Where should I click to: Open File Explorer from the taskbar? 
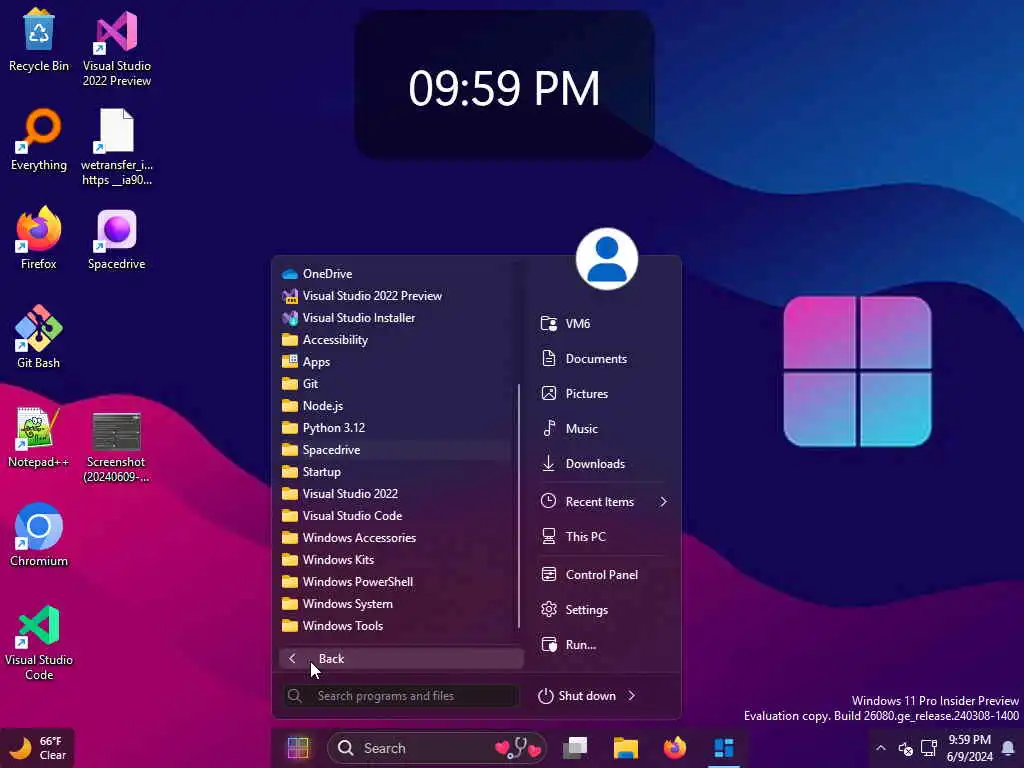[626, 748]
